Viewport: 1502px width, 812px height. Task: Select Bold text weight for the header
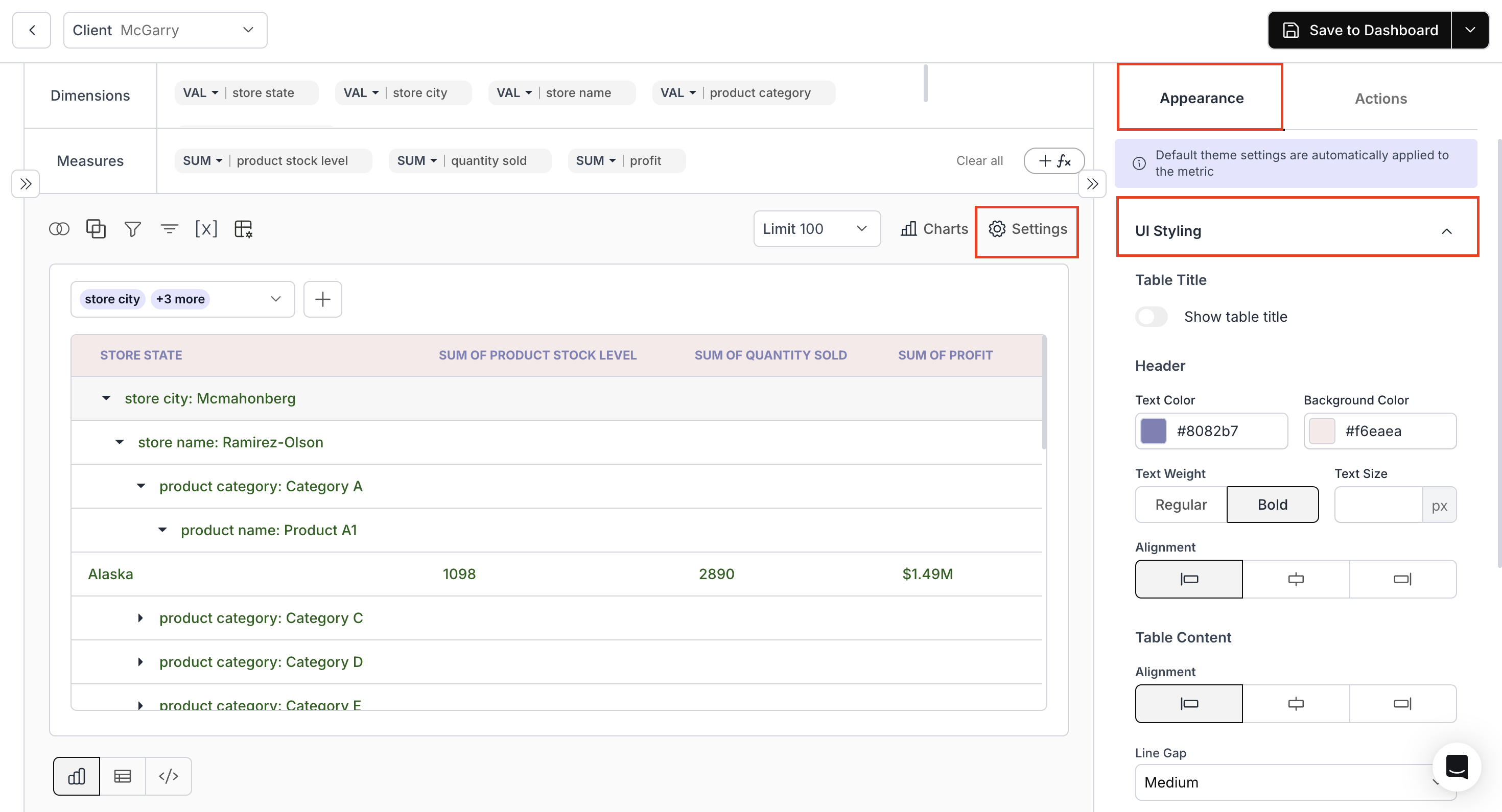coord(1272,504)
